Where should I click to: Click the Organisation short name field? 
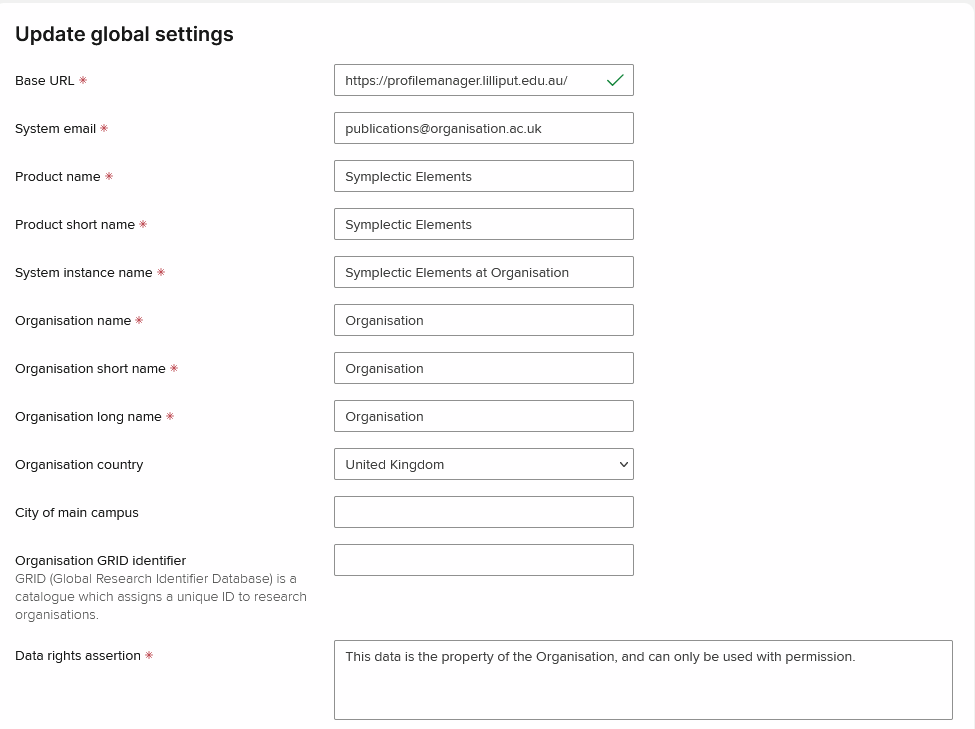[x=483, y=368]
